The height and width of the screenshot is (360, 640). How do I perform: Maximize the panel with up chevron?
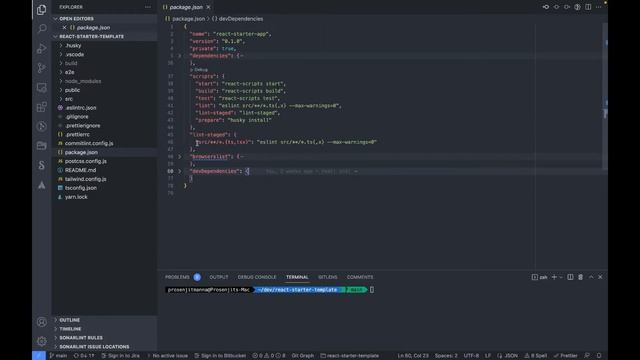591,277
